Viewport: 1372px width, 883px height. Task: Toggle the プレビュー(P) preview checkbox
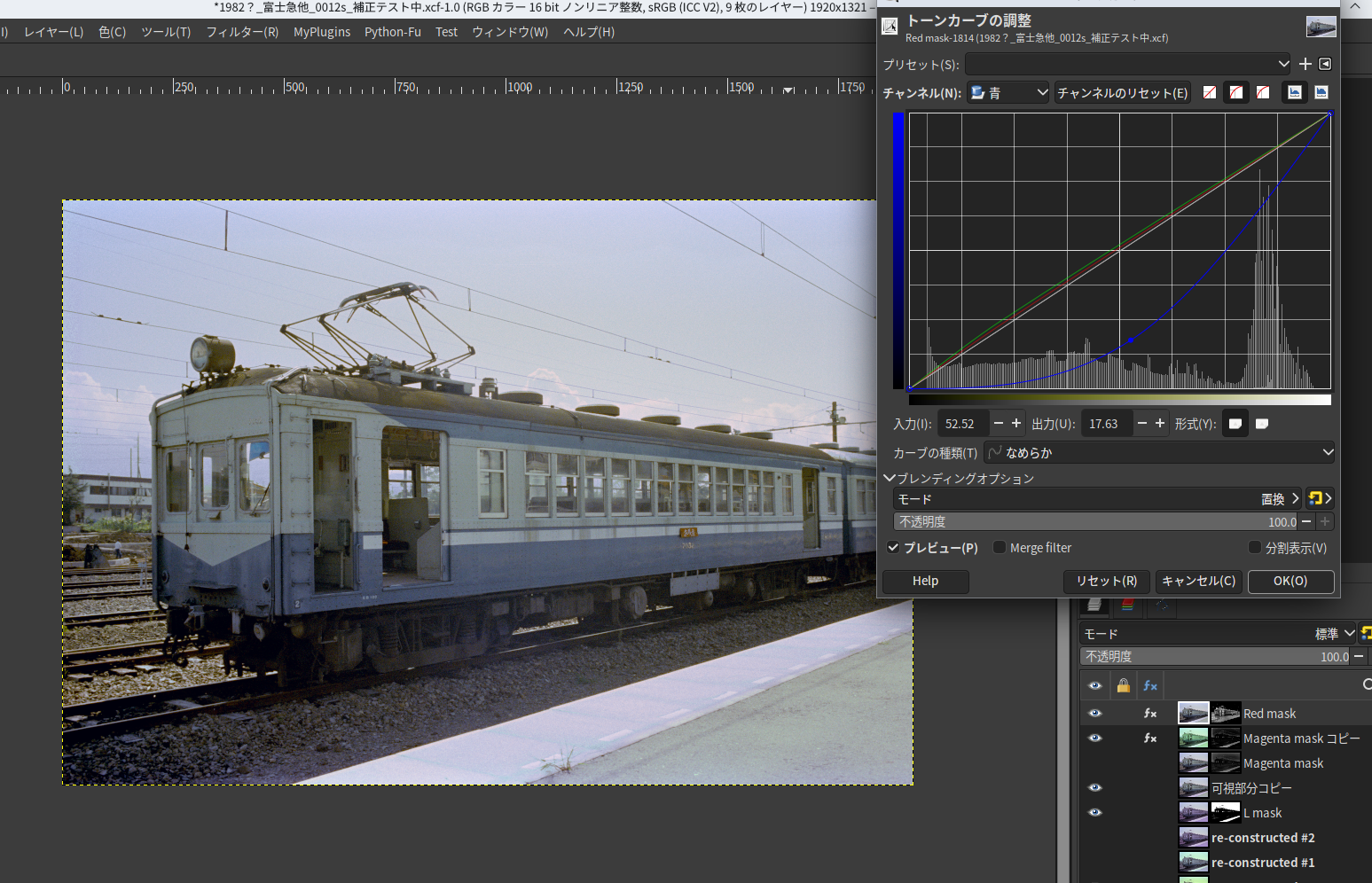(894, 548)
